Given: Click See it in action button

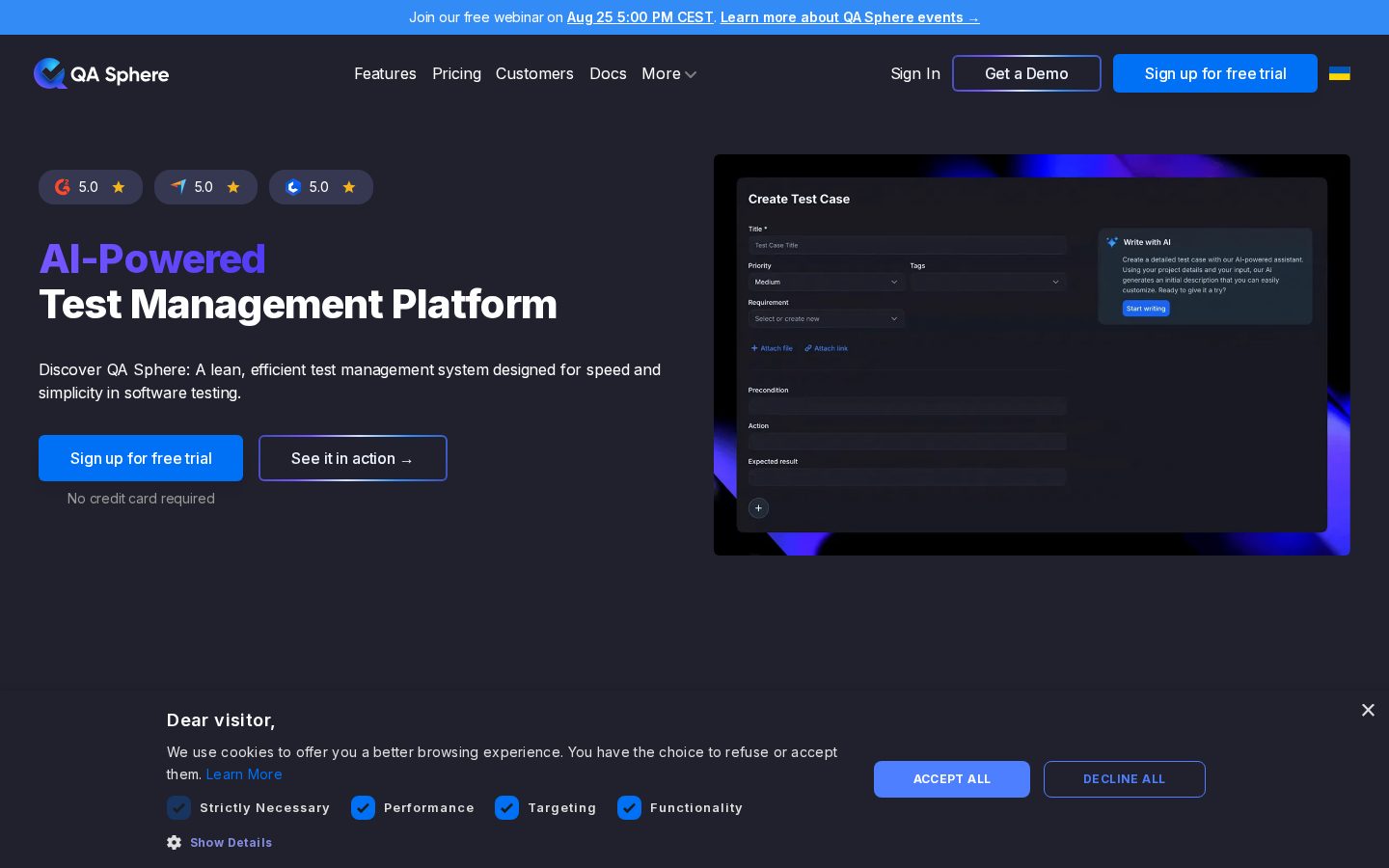Looking at the screenshot, I should click(353, 458).
